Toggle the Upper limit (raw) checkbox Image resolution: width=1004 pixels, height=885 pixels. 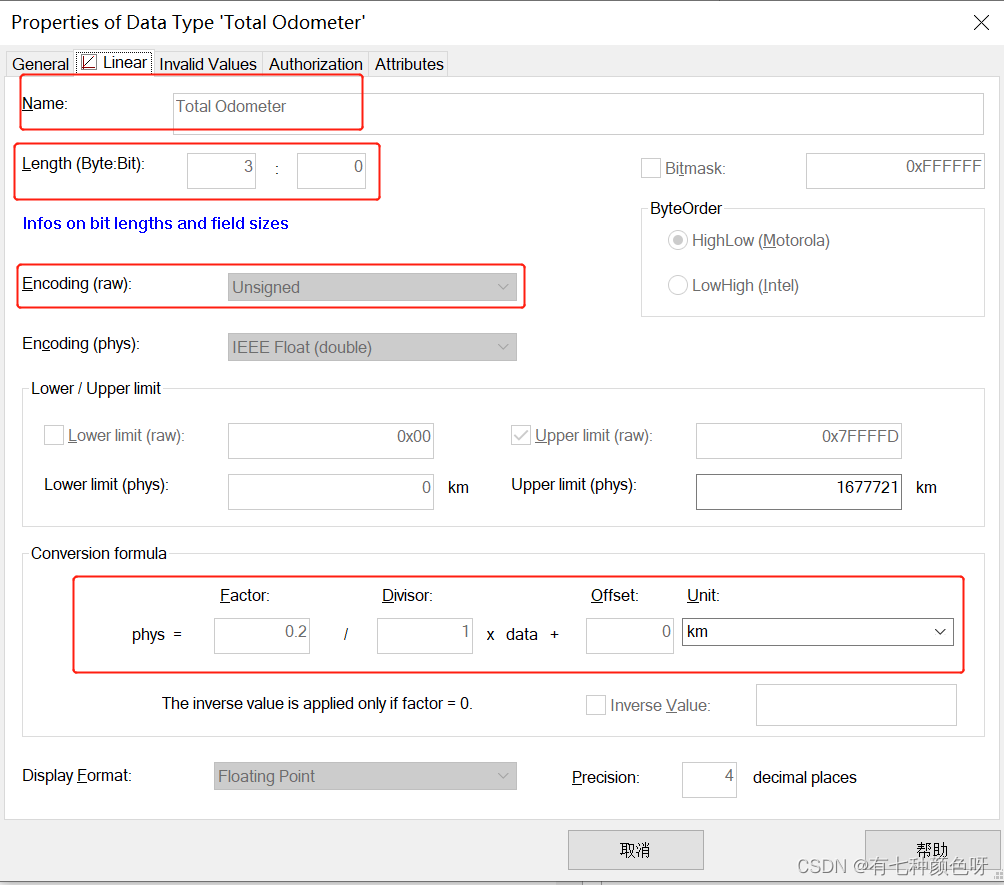click(x=521, y=435)
